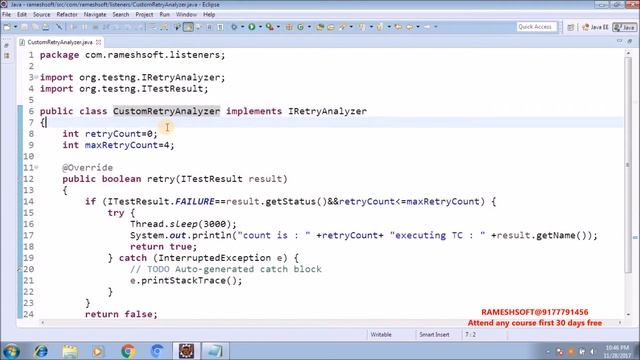Click the New Java Class icon
Screen dimensions: 640x360
coord(301,27)
